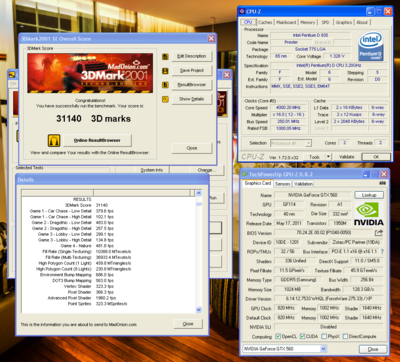Screen dimensions: 400x362
Task: Switch to the SPD tab
Action: 325,22
